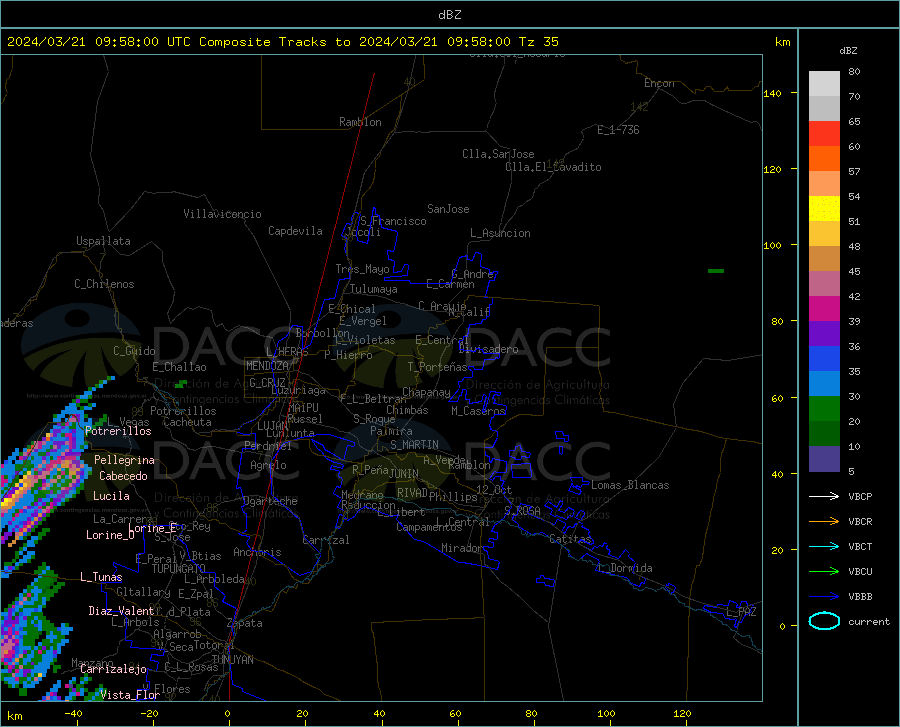Click the TUNUYAN map label
This screenshot has width=900, height=727.
(232, 660)
